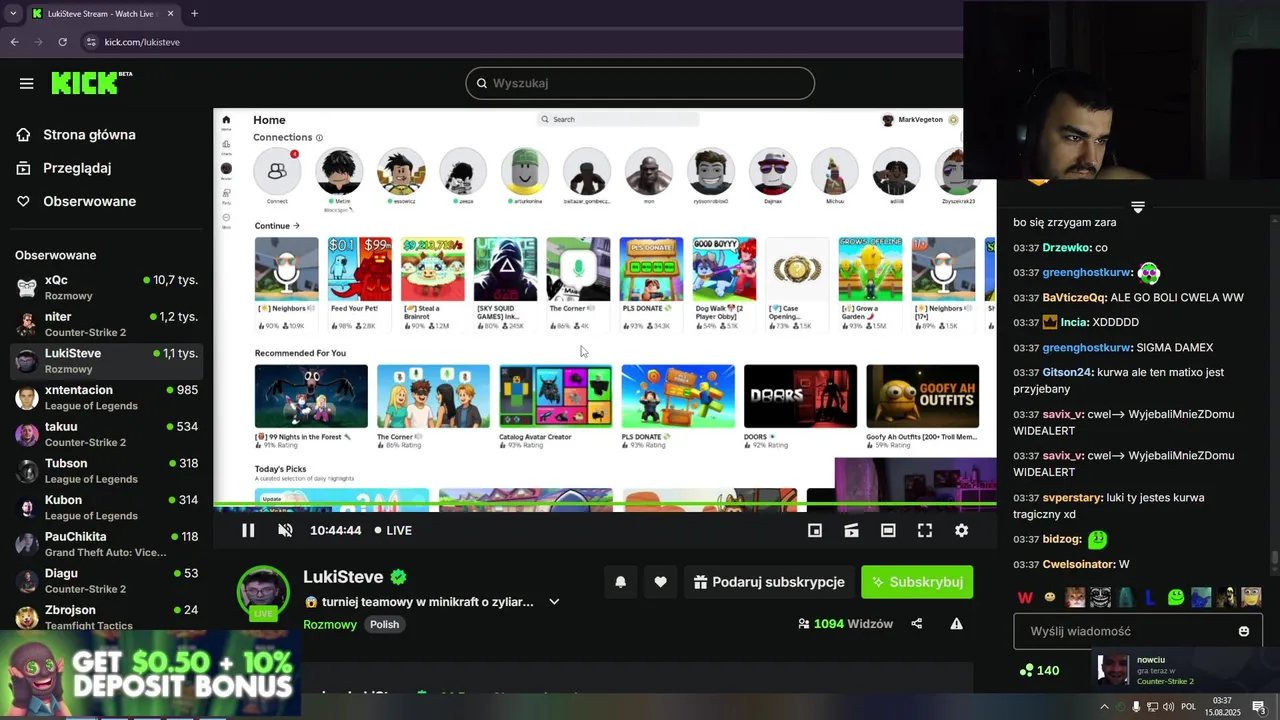Expand the chat collapse arrow
The height and width of the screenshot is (720, 1280).
pos(1137,207)
